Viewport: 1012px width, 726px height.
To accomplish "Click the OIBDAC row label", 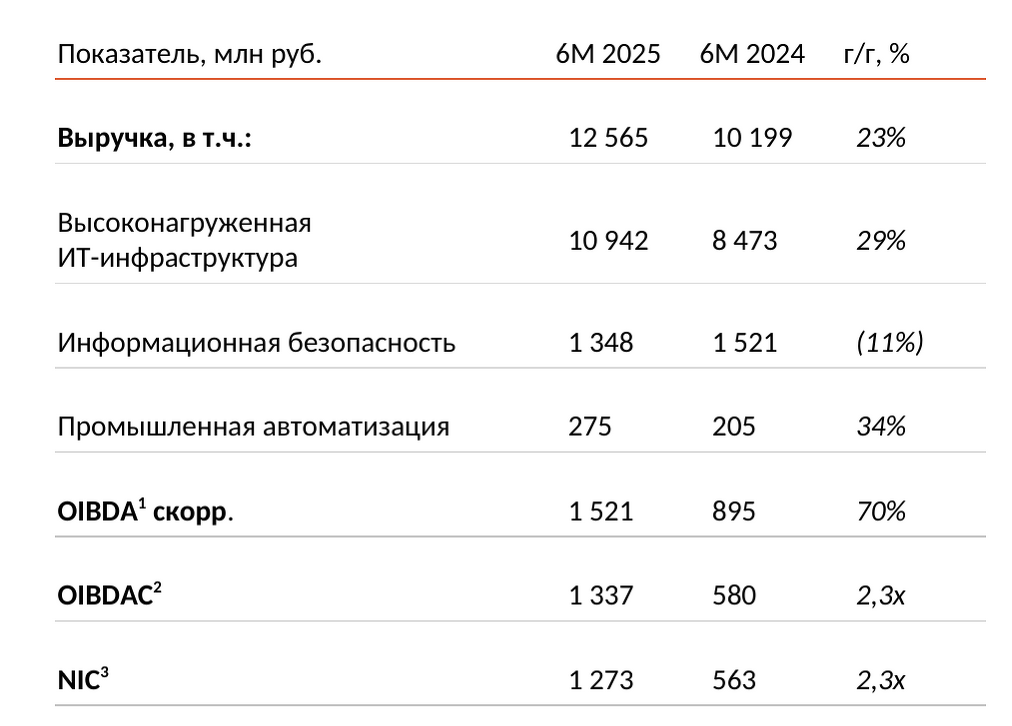I will tap(109, 595).
